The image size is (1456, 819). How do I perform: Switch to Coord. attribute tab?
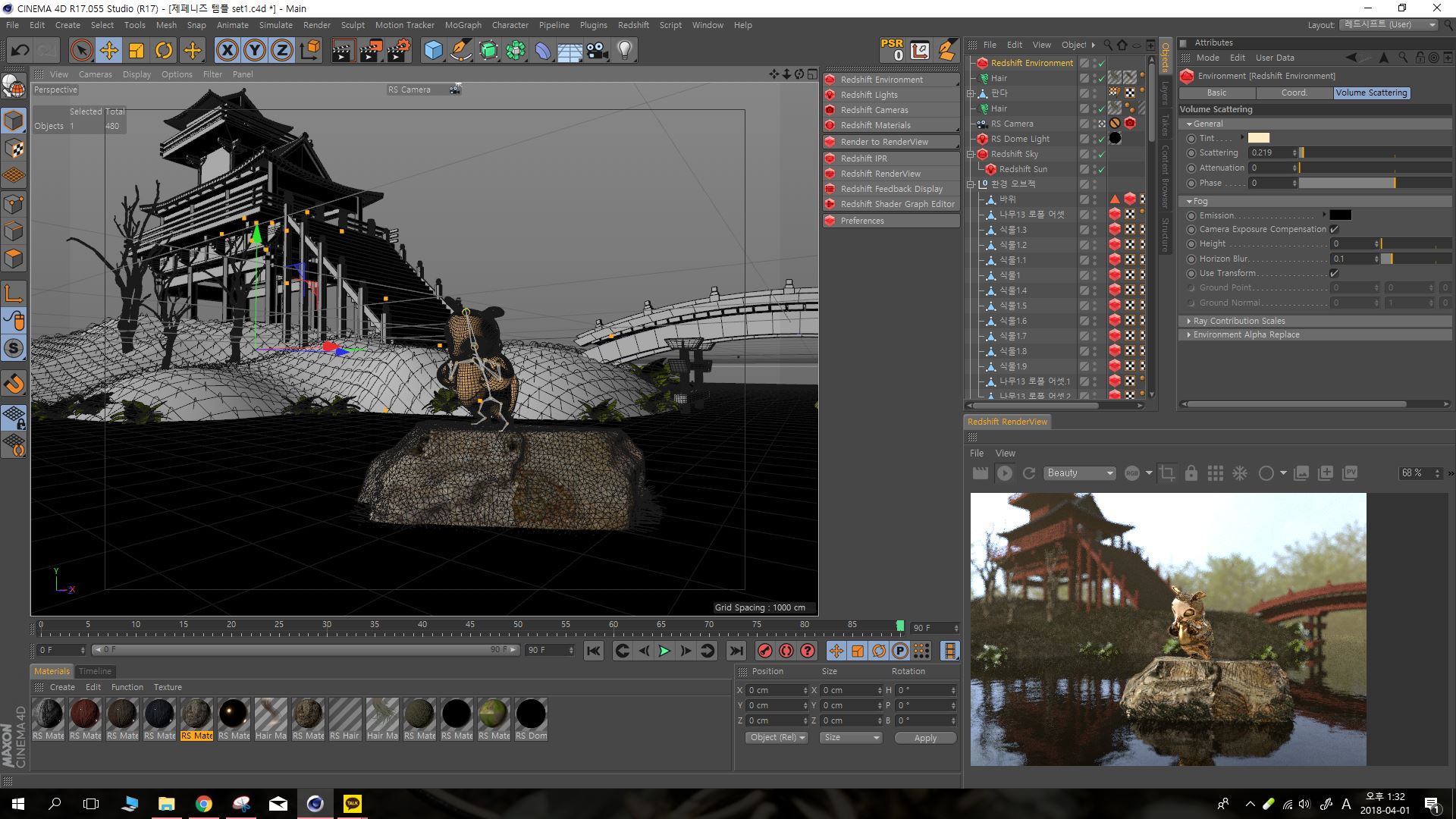point(1294,93)
